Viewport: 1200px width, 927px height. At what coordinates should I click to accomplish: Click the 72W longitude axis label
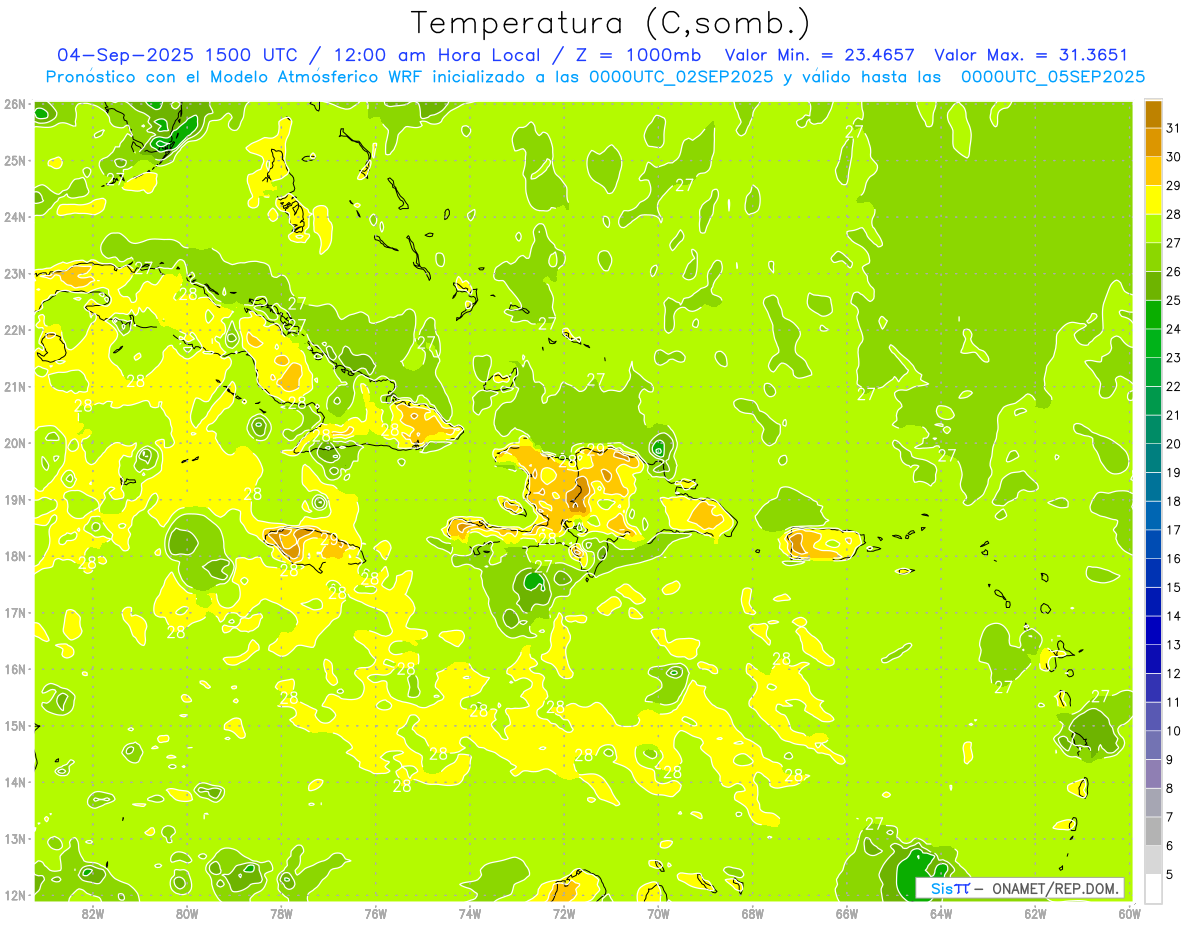tap(564, 913)
